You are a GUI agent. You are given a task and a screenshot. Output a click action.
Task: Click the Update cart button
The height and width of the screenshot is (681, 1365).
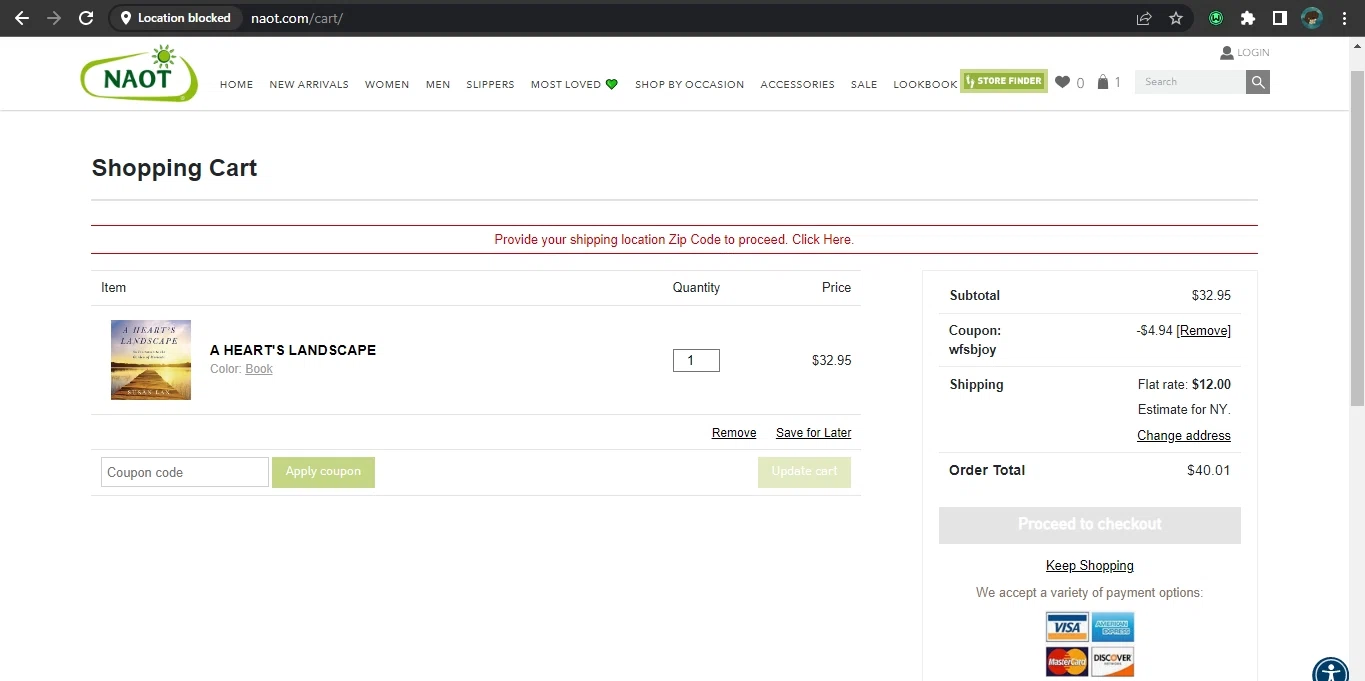(804, 472)
